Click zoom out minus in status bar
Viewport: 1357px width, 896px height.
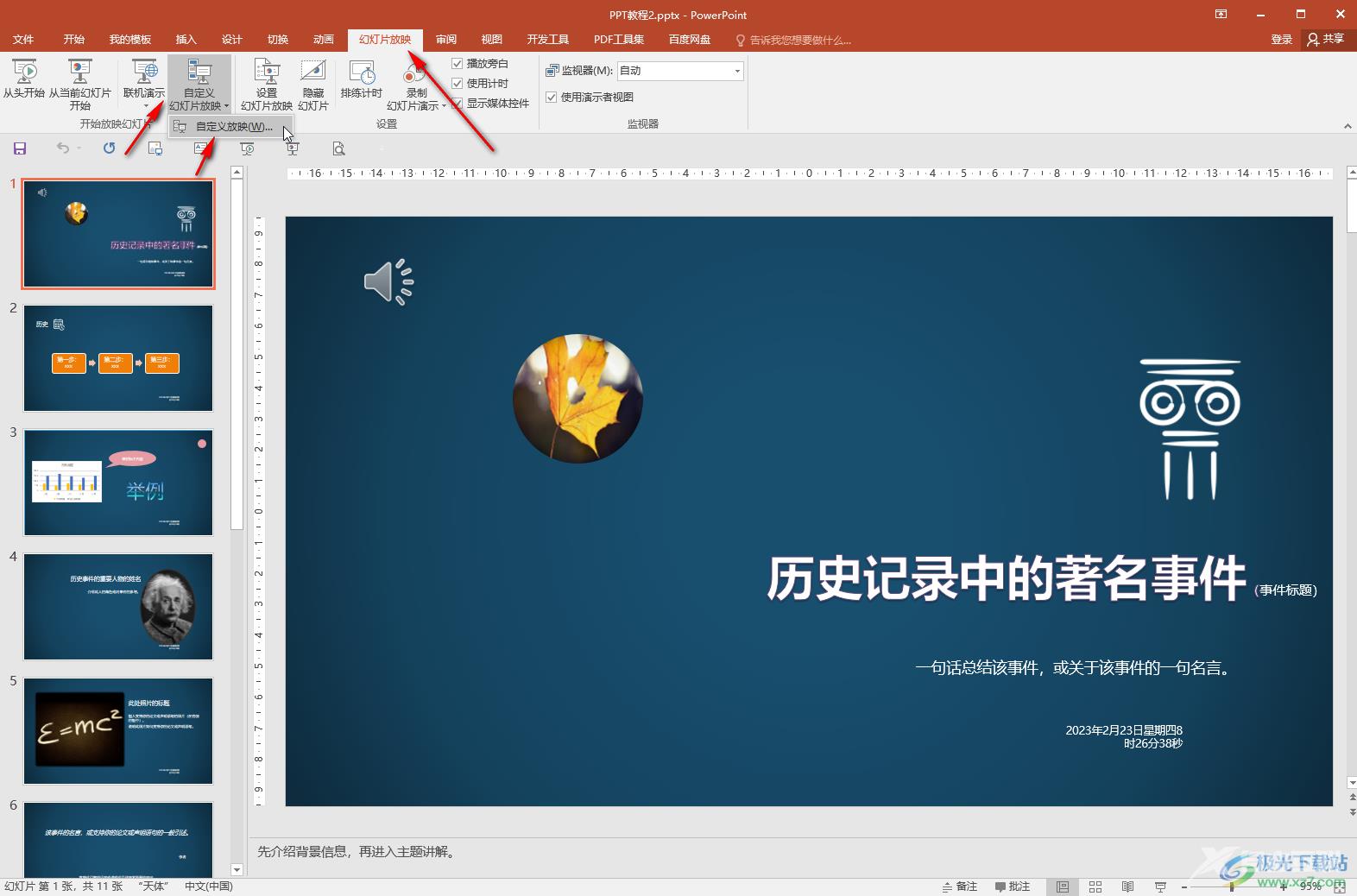click(1184, 887)
